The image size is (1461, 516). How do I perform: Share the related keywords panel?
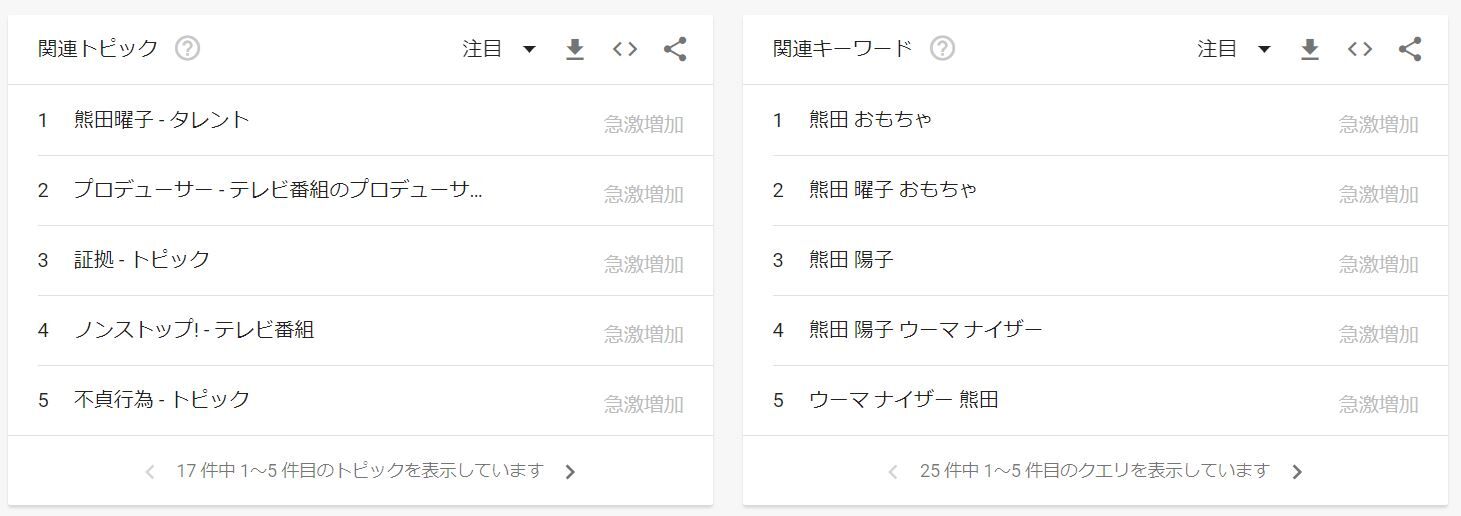[x=1410, y=49]
